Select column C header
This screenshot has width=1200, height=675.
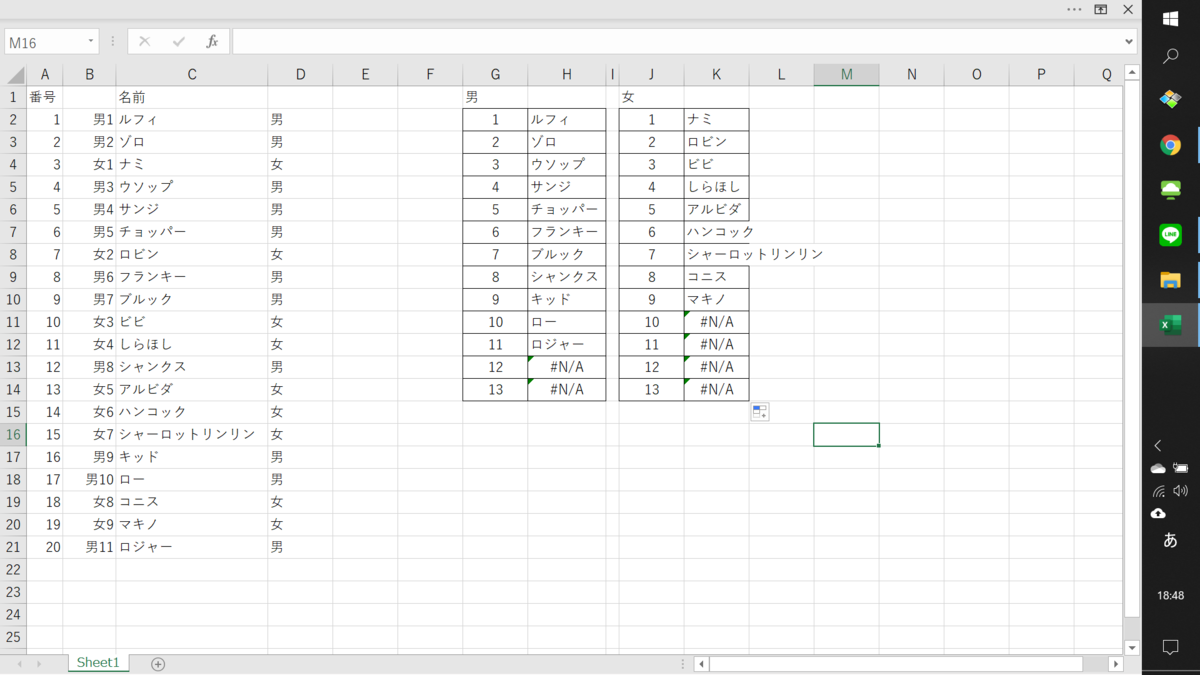pos(192,75)
